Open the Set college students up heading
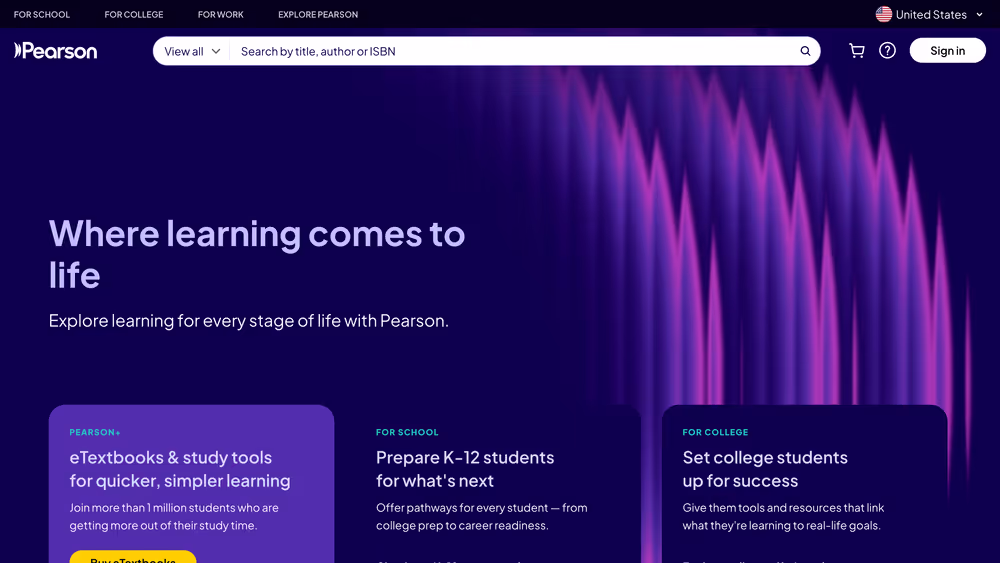 (765, 469)
